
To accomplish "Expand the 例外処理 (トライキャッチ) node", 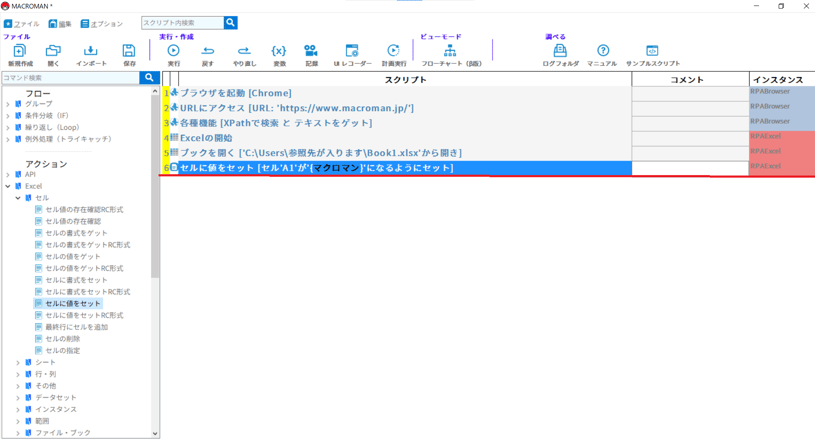I will (x=8, y=139).
